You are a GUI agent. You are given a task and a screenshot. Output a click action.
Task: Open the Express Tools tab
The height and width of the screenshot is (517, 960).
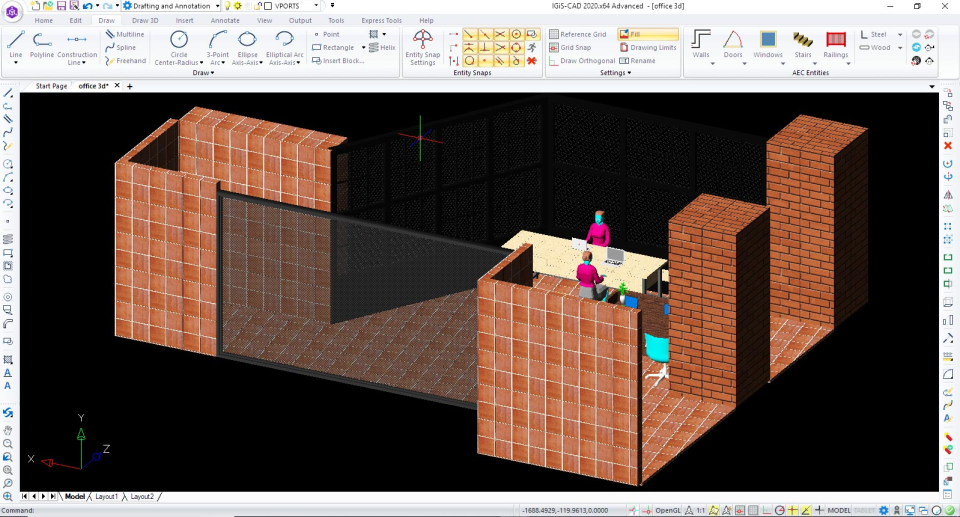coord(381,20)
